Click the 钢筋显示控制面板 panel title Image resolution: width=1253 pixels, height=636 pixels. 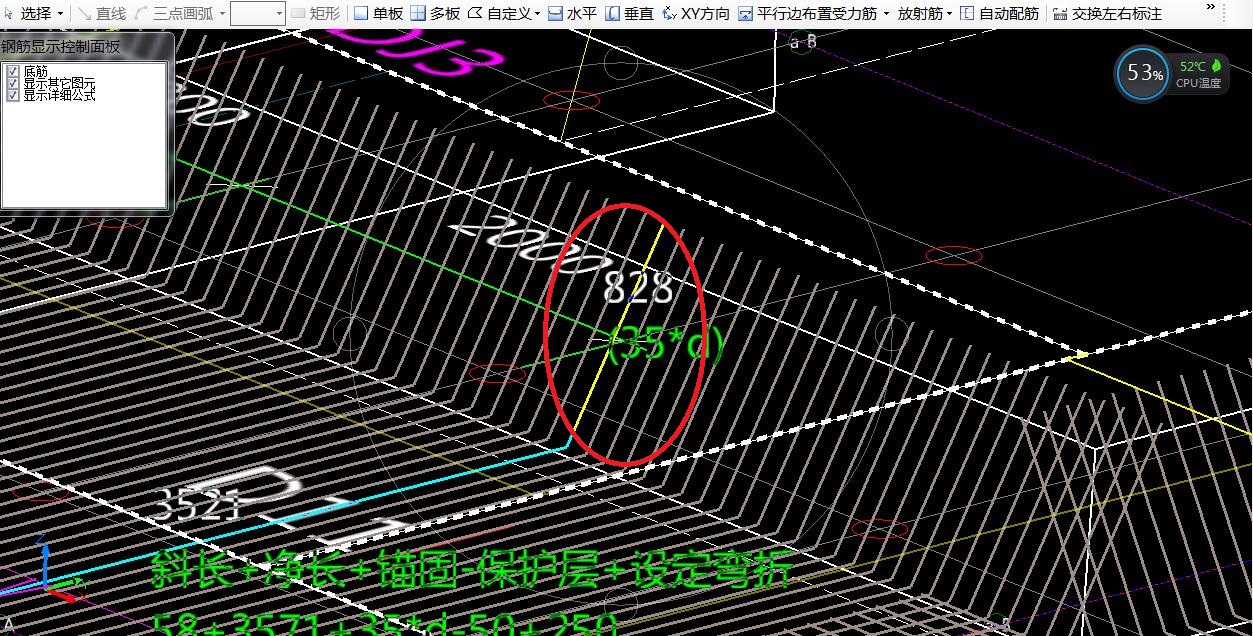coord(60,46)
